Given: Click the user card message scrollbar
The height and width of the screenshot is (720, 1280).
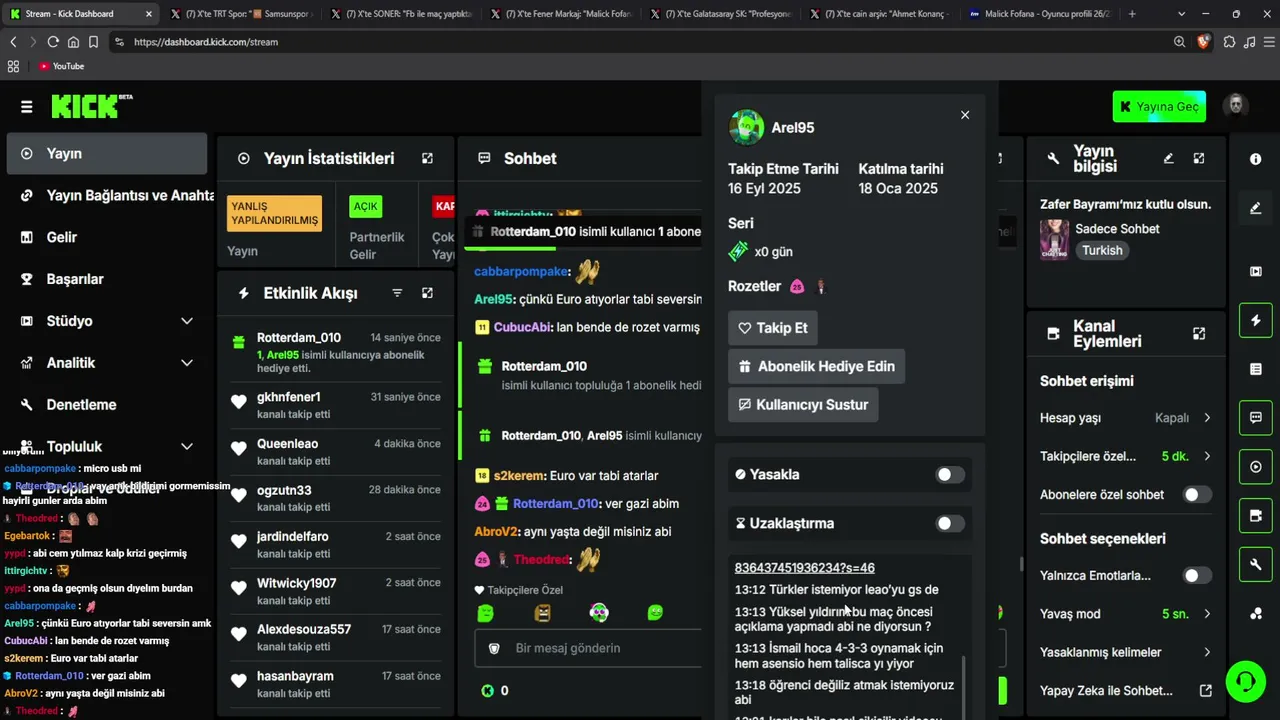Looking at the screenshot, I should [x=965, y=685].
